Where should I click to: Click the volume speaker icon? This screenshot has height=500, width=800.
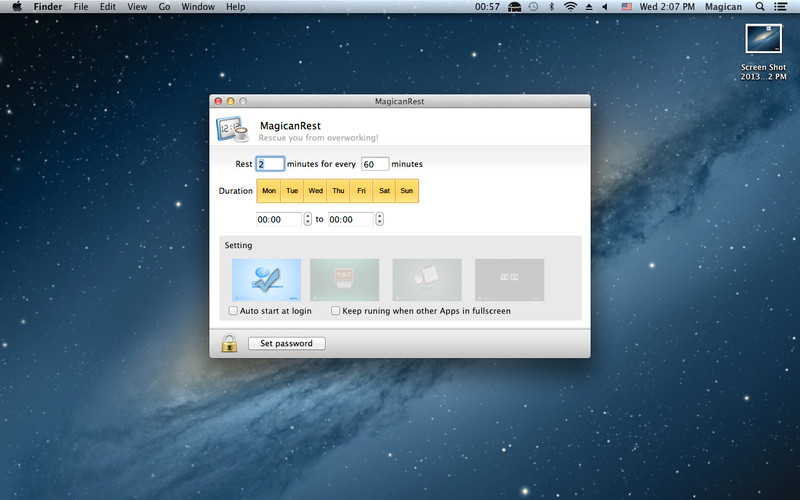pyautogui.click(x=605, y=7)
